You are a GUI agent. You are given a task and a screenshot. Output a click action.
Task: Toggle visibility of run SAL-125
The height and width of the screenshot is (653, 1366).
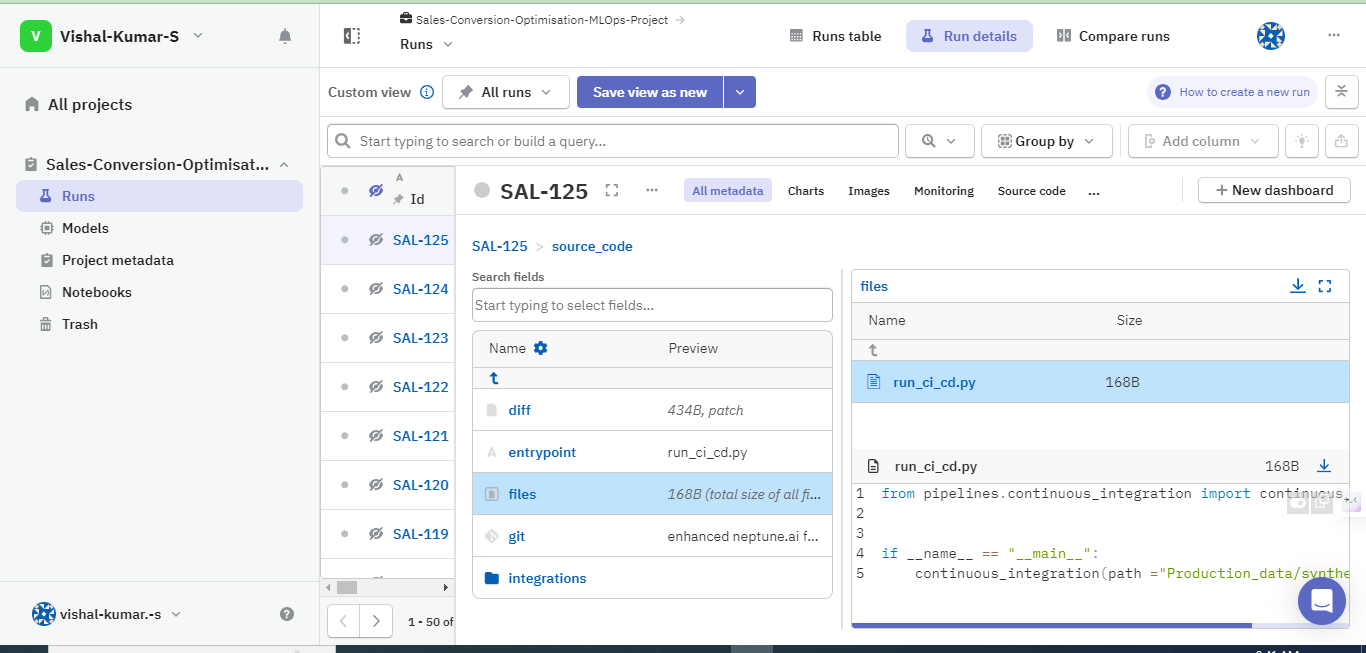[376, 240]
